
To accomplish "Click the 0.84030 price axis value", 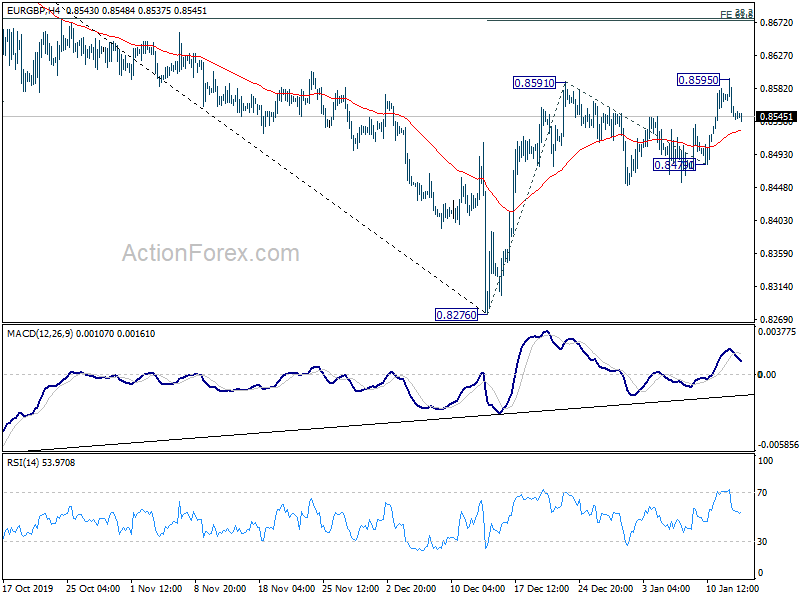I will [777, 220].
